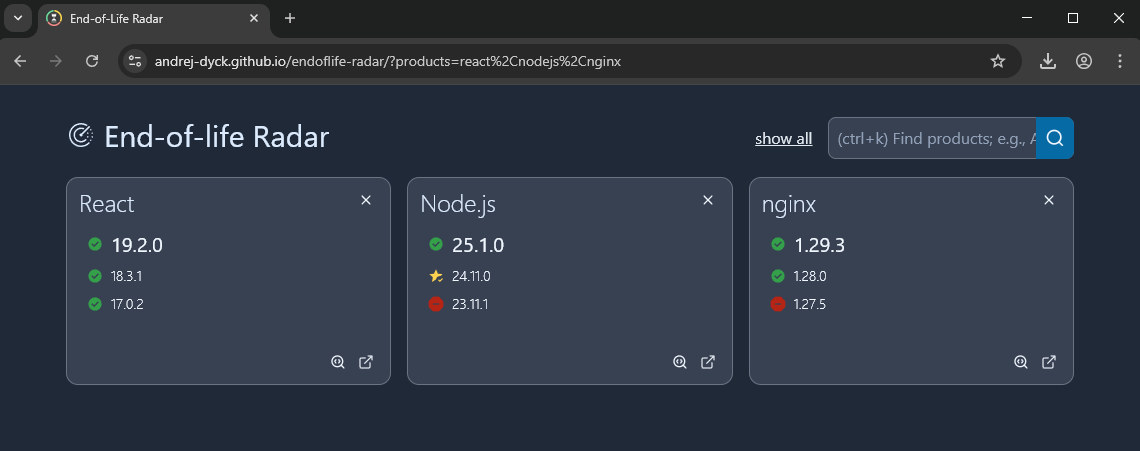Click the show all link
Image resolution: width=1140 pixels, height=451 pixels.
784,139
